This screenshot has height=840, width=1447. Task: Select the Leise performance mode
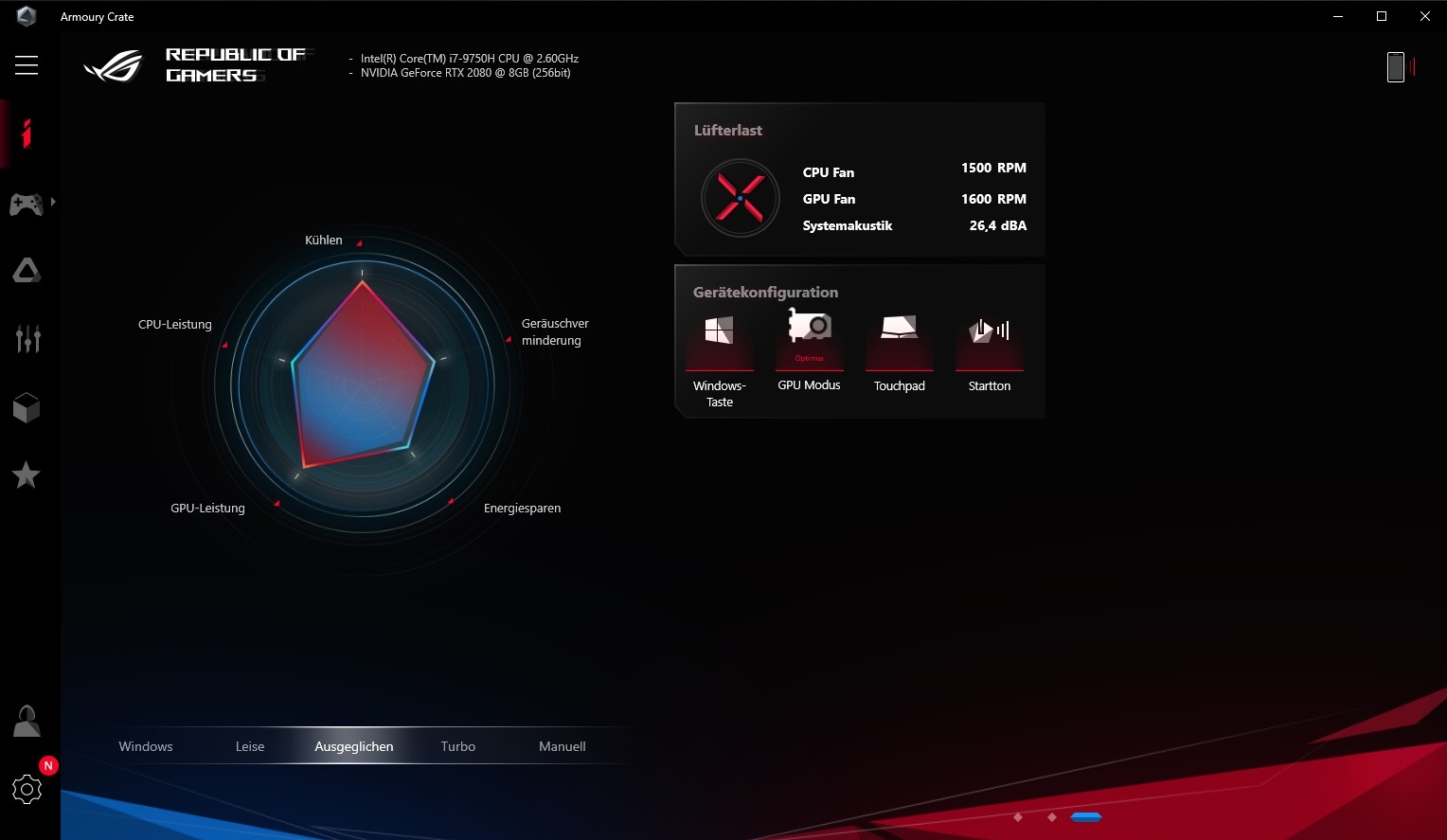tap(250, 746)
